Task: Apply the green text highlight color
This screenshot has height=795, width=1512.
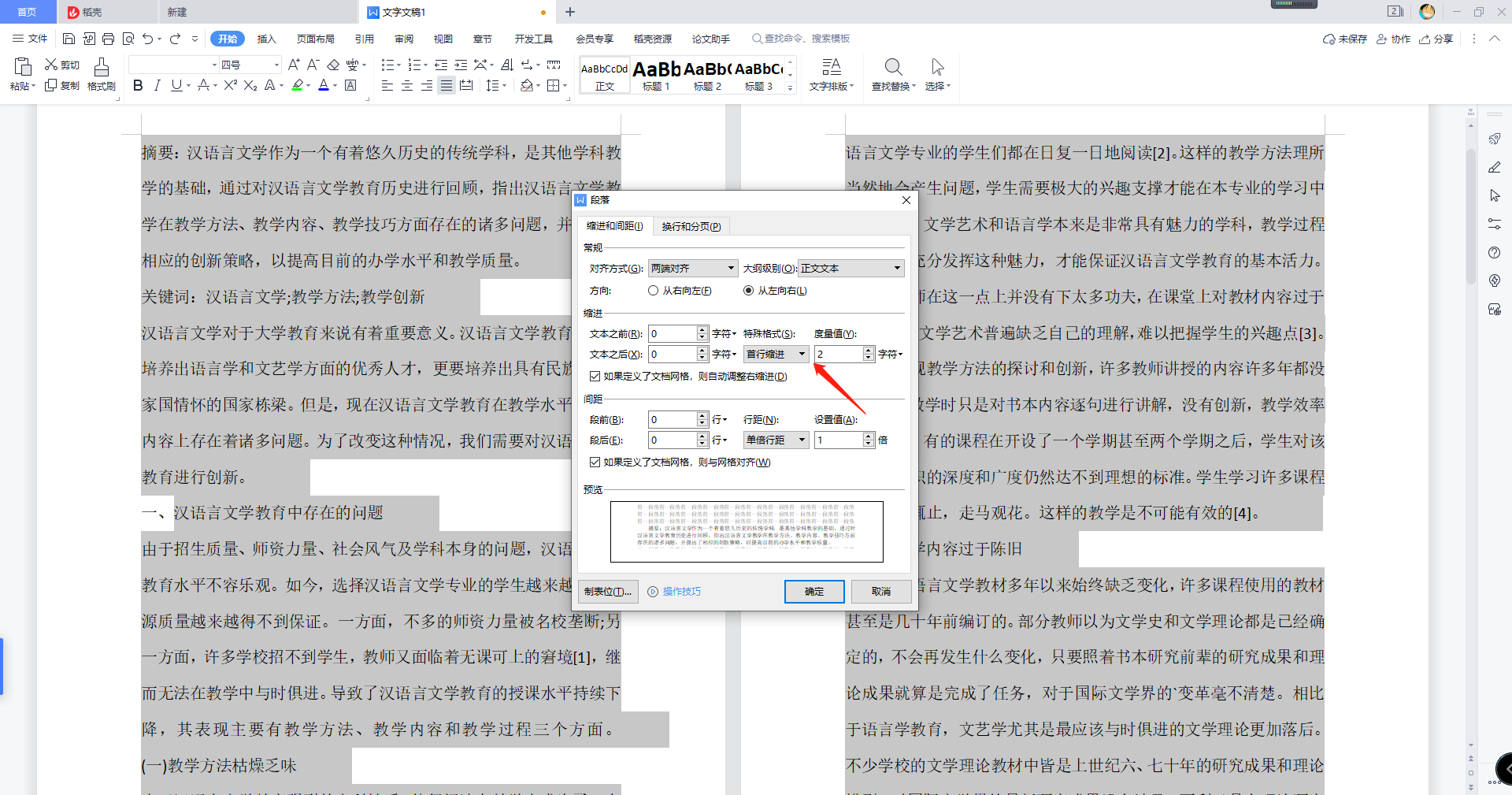Action: tap(297, 85)
